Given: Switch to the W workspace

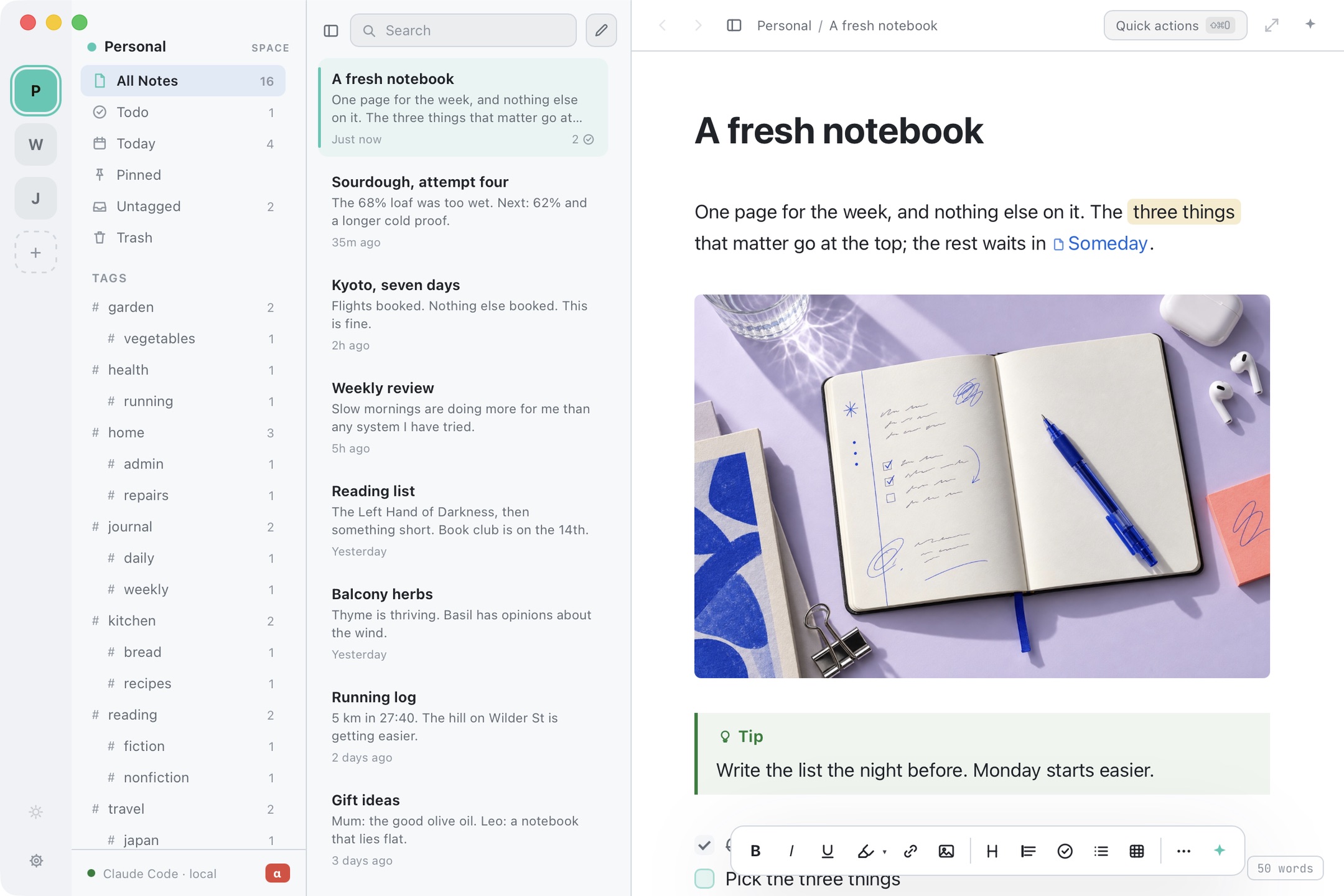Looking at the screenshot, I should 35,144.
